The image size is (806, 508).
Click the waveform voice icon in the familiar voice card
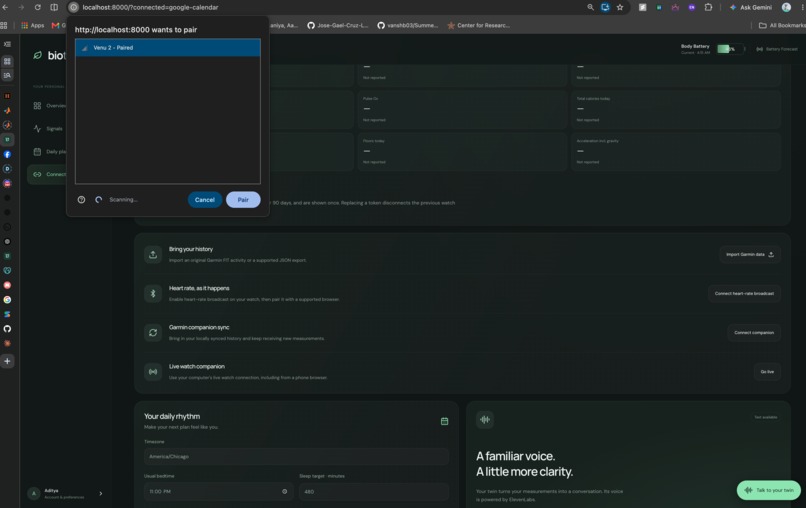pyautogui.click(x=485, y=420)
